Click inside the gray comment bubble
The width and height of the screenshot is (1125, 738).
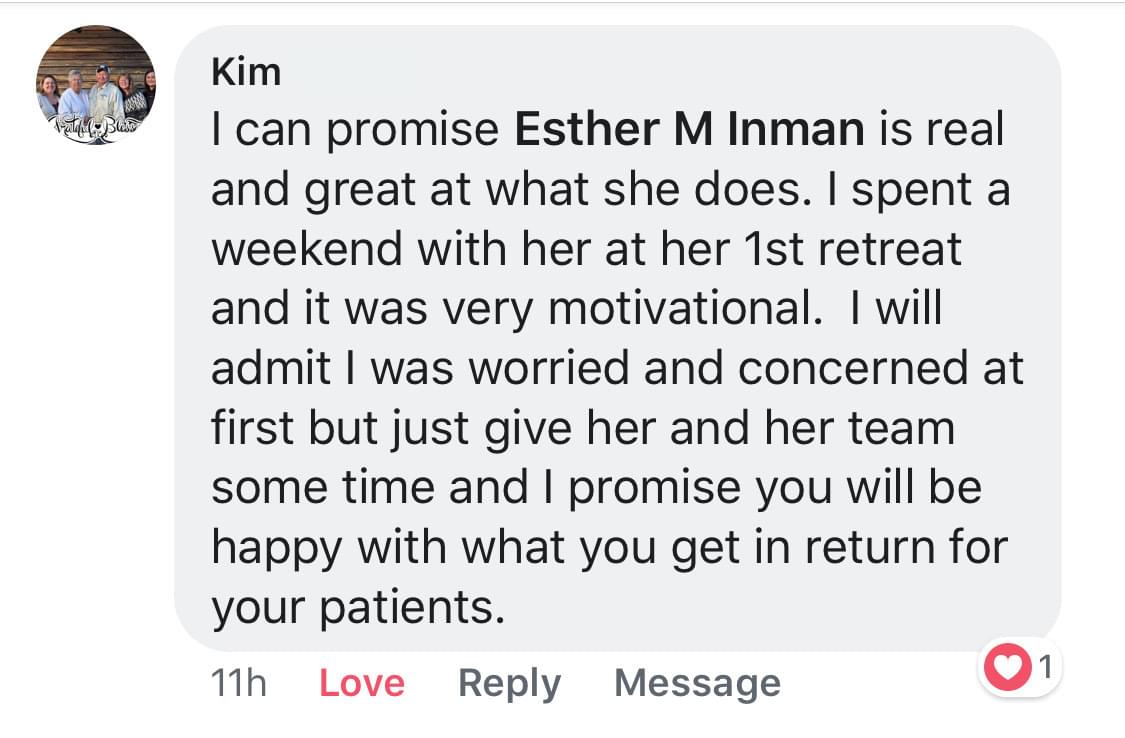pyautogui.click(x=617, y=337)
